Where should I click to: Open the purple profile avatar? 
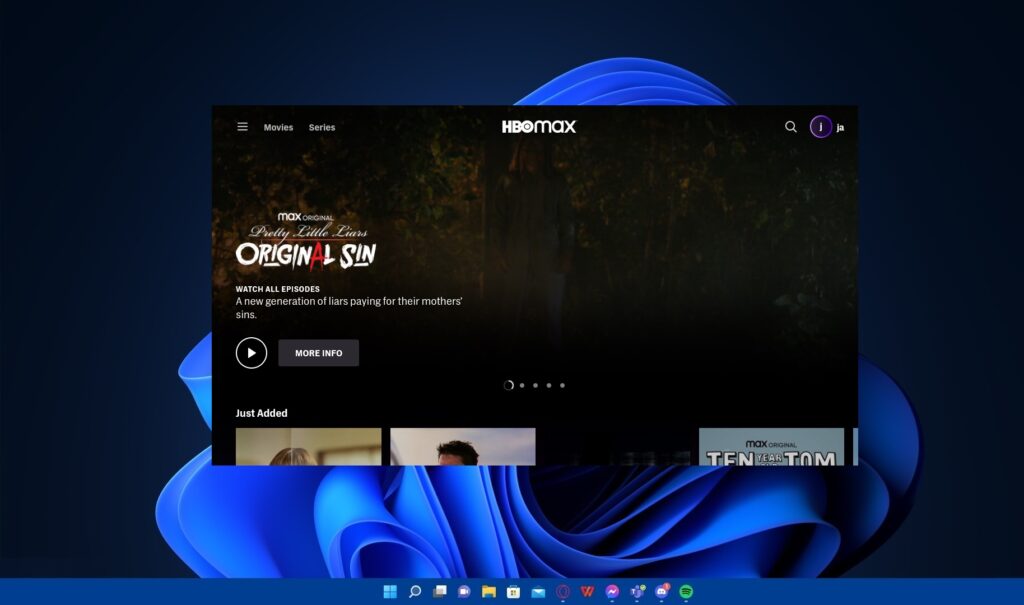point(821,127)
